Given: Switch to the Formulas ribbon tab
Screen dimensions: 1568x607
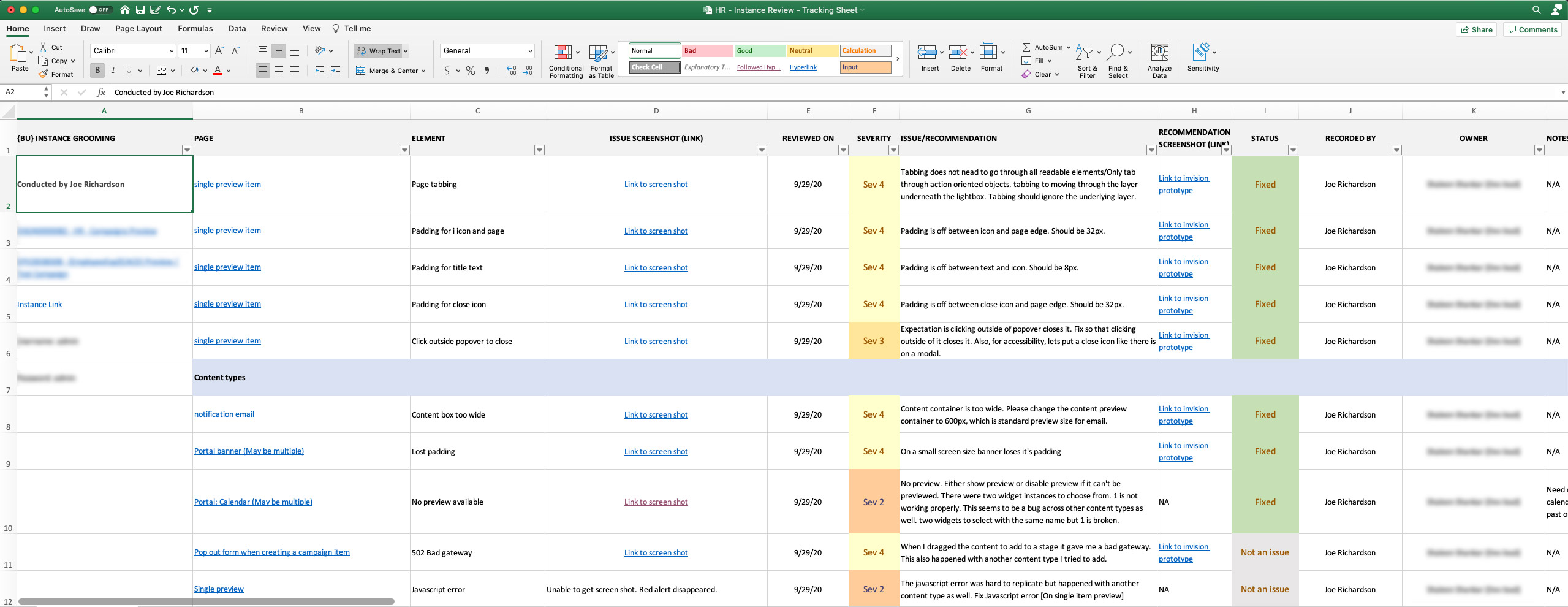Looking at the screenshot, I should click(x=195, y=29).
